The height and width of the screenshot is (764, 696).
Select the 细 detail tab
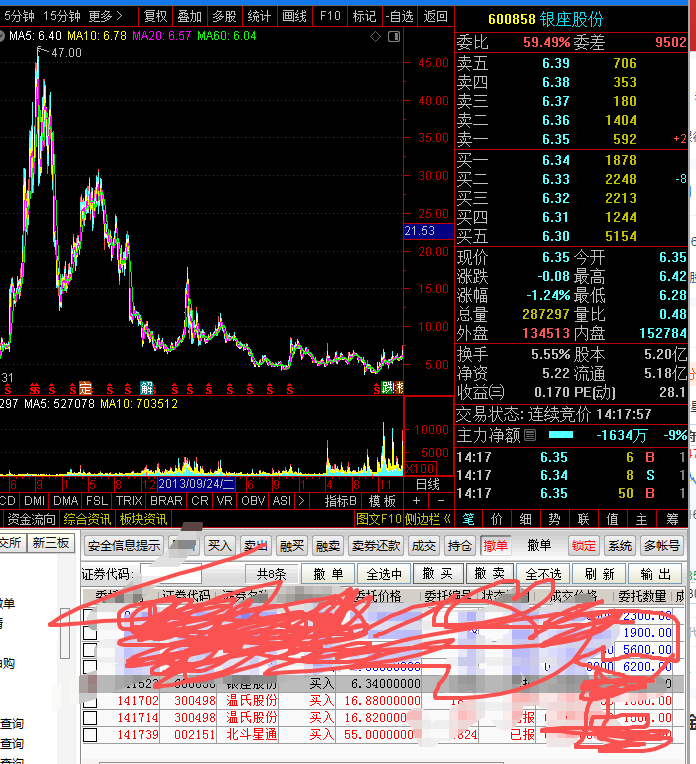(525, 519)
